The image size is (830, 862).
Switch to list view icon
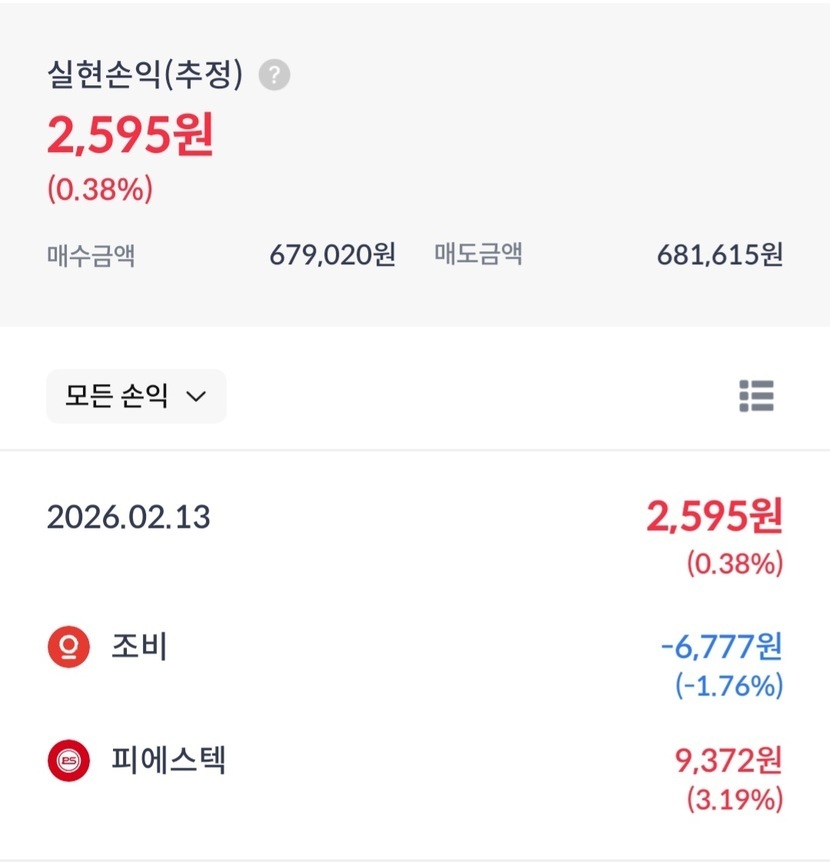coord(756,396)
